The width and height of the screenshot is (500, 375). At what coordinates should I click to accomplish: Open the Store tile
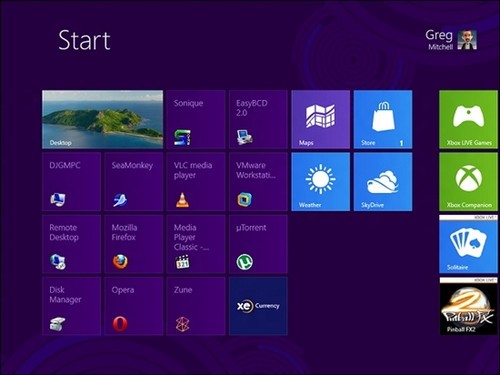point(383,119)
